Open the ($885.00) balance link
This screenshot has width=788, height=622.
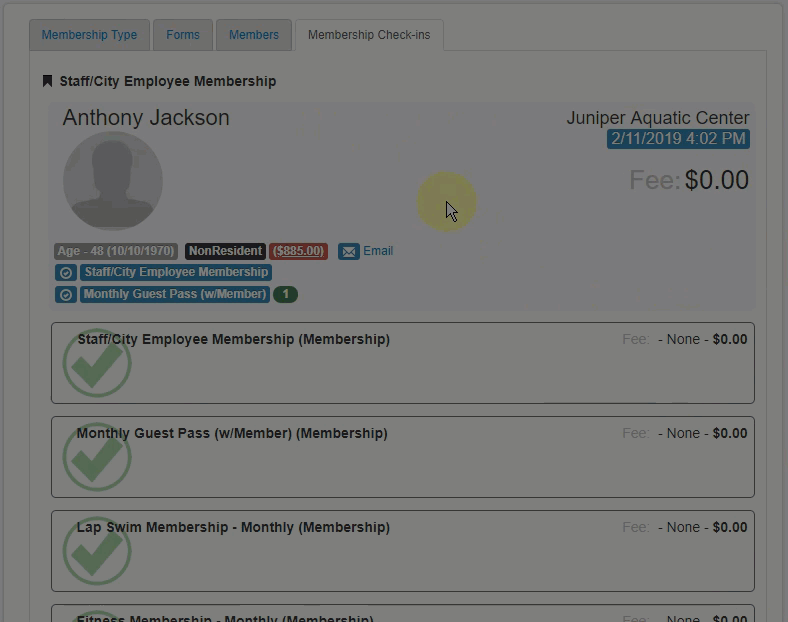pos(298,251)
